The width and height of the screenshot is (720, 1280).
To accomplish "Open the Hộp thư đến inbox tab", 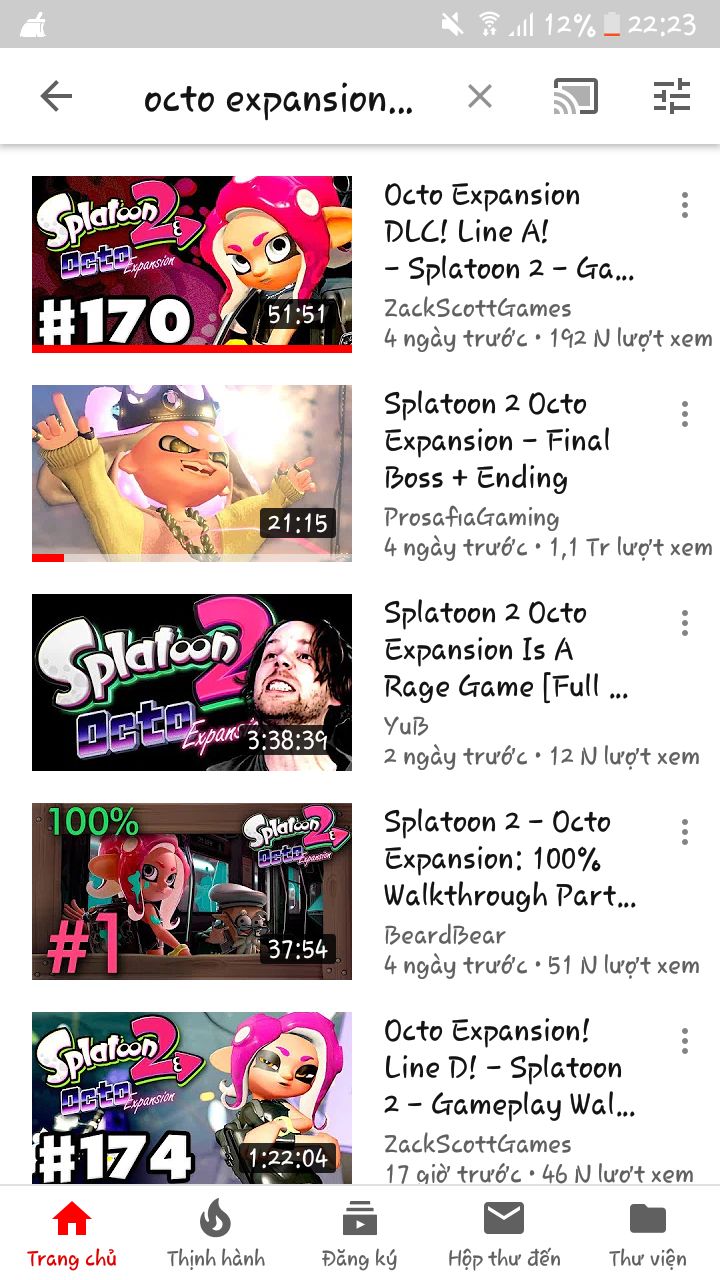I will pos(504,1235).
